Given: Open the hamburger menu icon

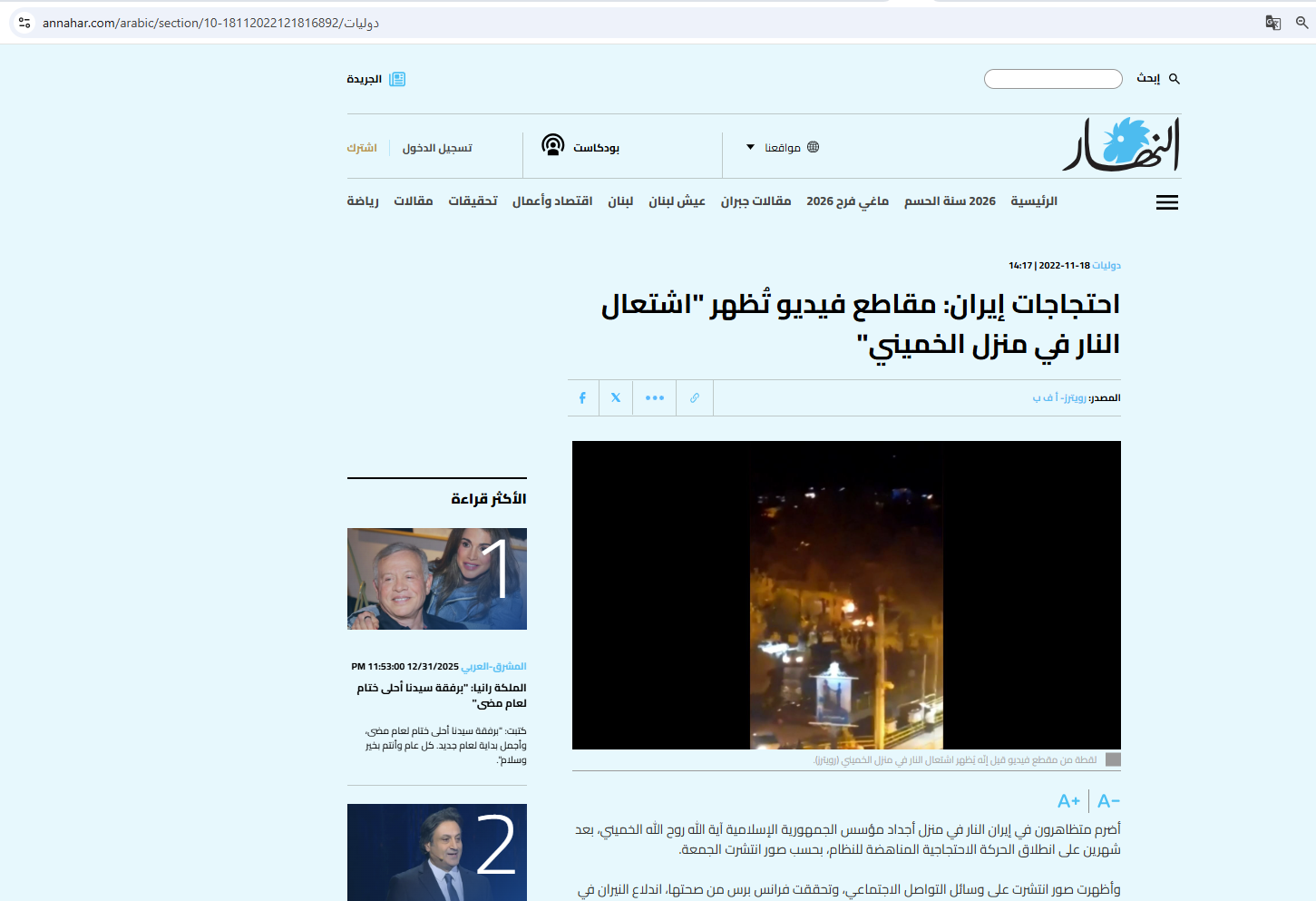Looking at the screenshot, I should (x=1166, y=202).
